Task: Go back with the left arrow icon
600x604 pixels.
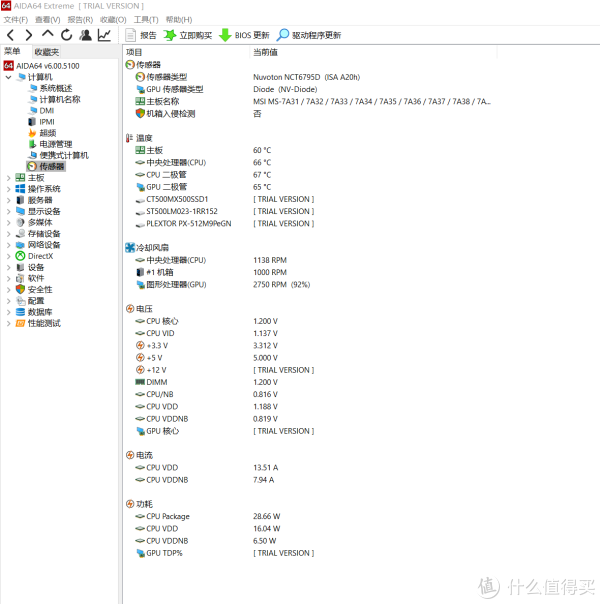Action: click(x=10, y=35)
